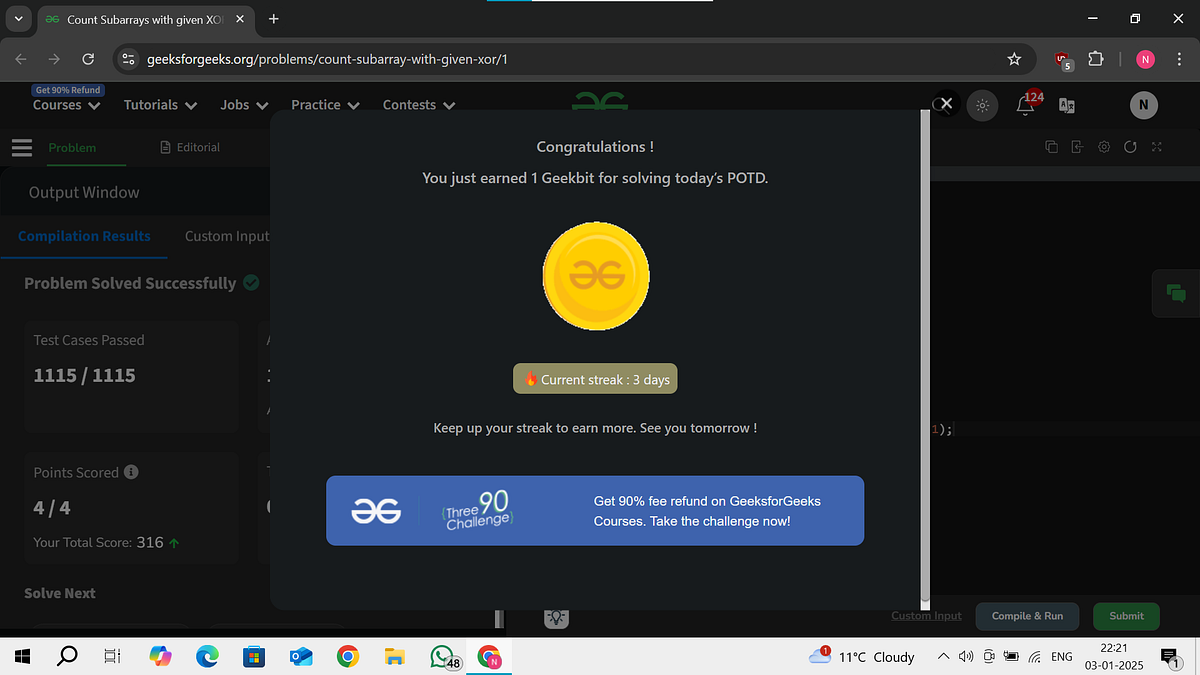Screen dimensions: 1200x675
Task: Submit the solution code
Action: click(1126, 616)
